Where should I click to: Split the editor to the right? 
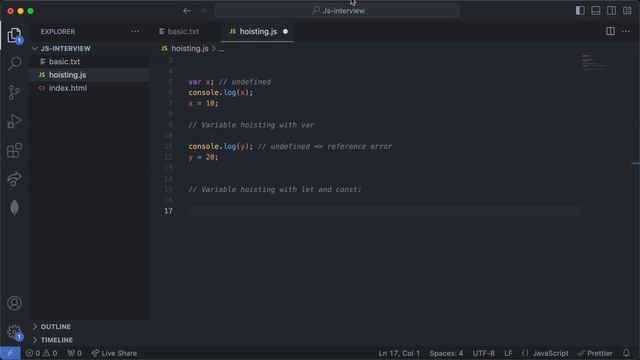610,31
